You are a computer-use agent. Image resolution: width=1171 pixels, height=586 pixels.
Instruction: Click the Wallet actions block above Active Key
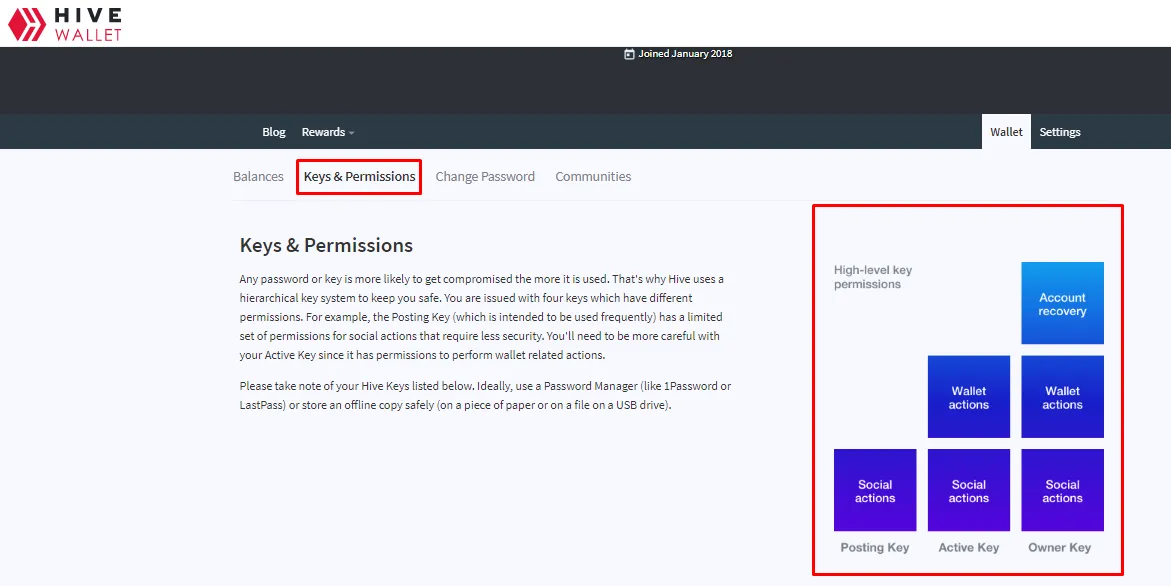969,396
